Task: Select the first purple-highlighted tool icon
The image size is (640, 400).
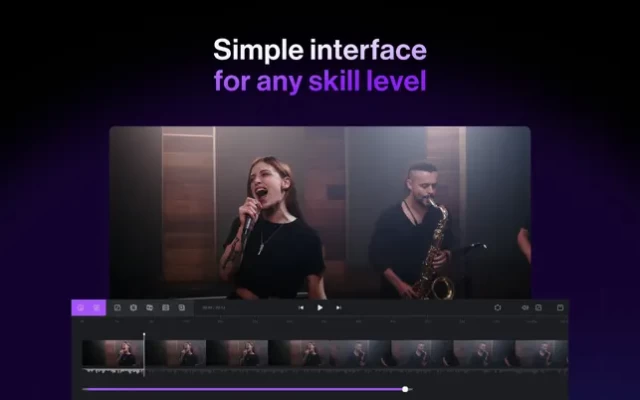Action: click(x=81, y=308)
